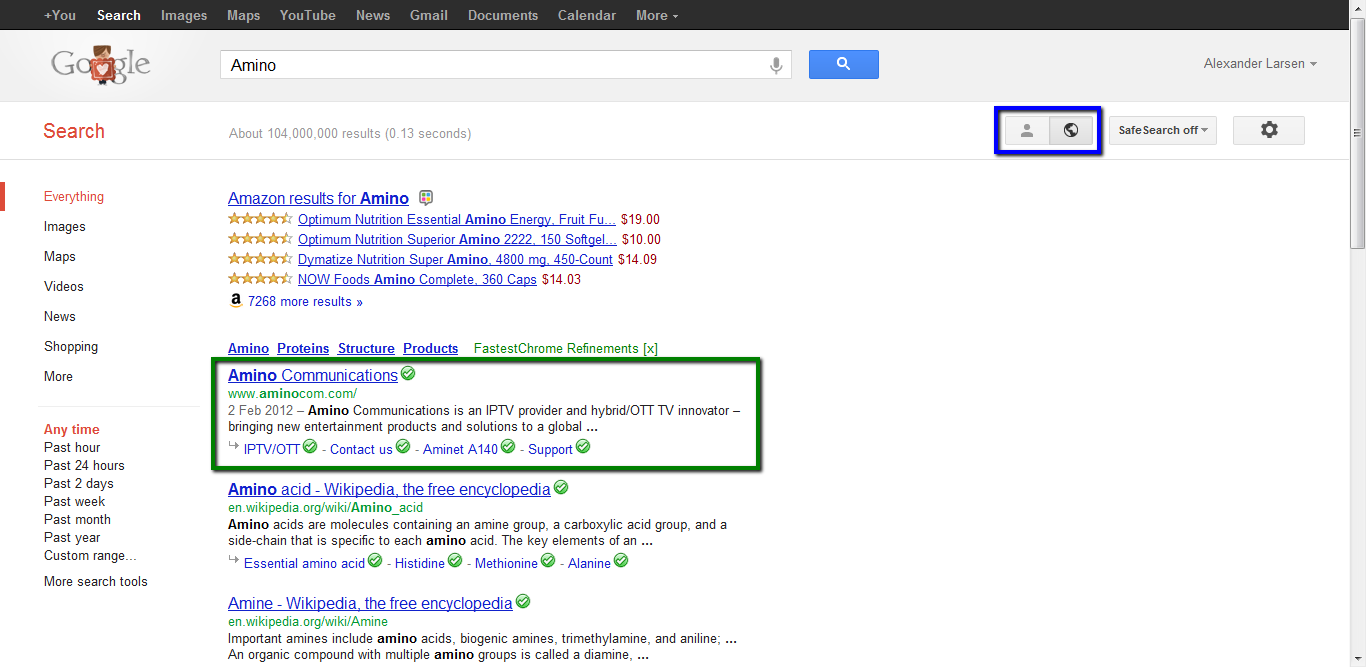Screen dimensions: 1366x667
Task: Select Videos in left sidebar
Action: pos(64,287)
